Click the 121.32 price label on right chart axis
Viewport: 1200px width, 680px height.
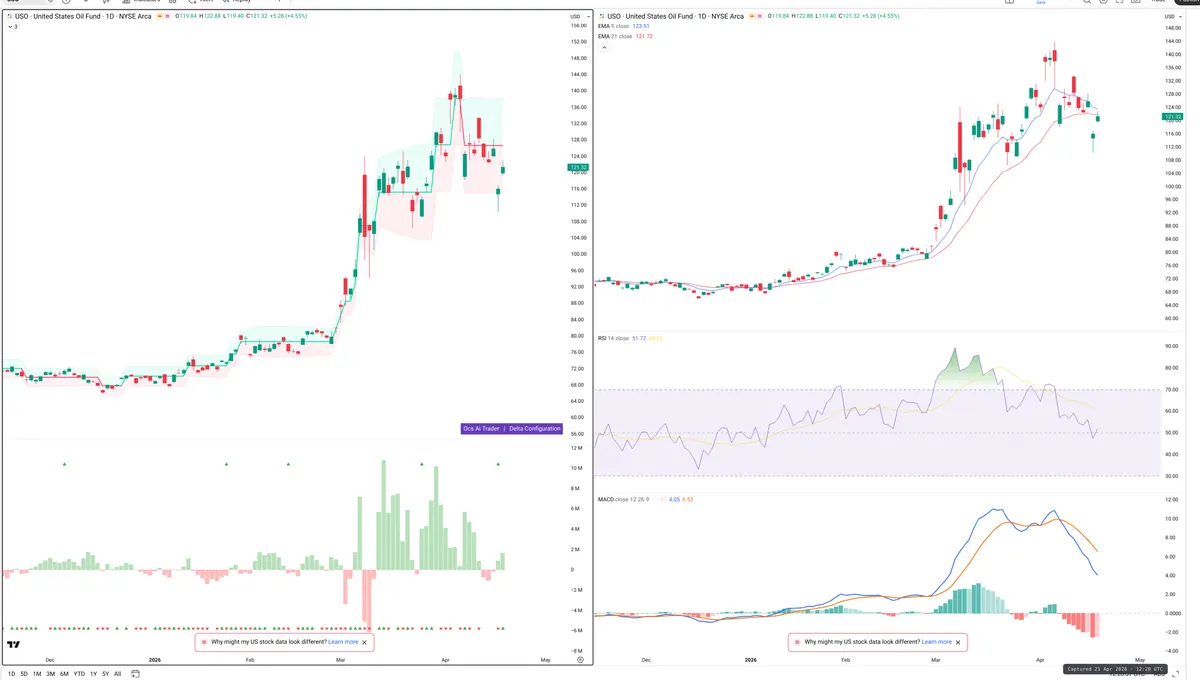point(1173,117)
